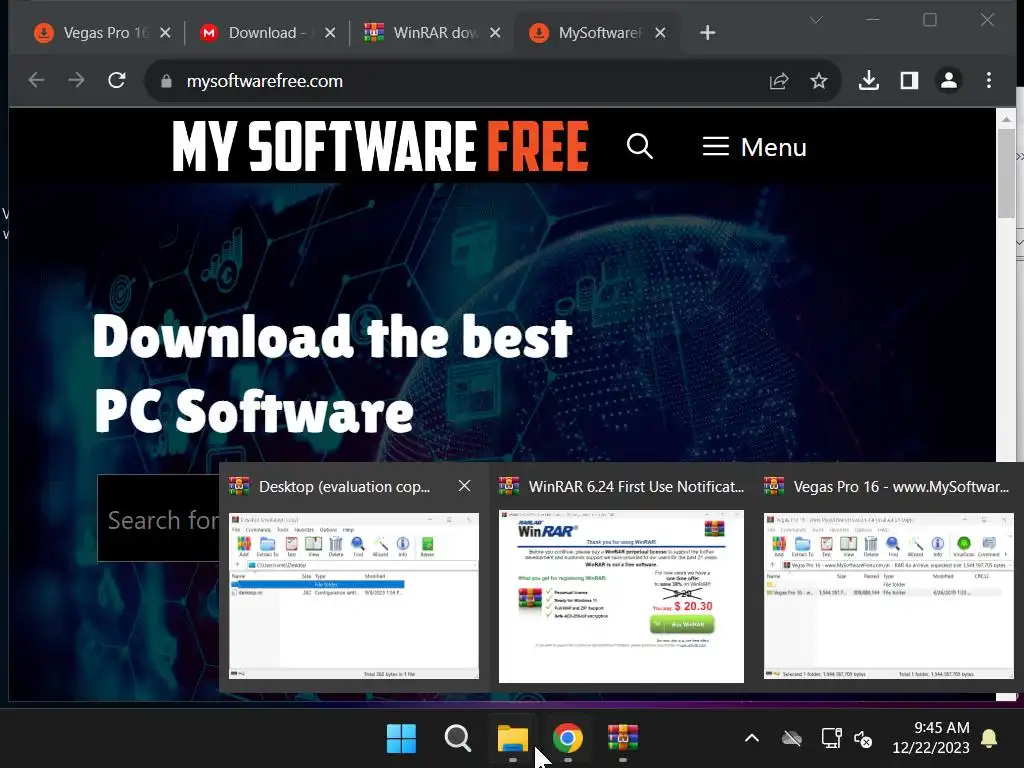
Task: Open the muted volume tray icon
Action: coord(863,739)
